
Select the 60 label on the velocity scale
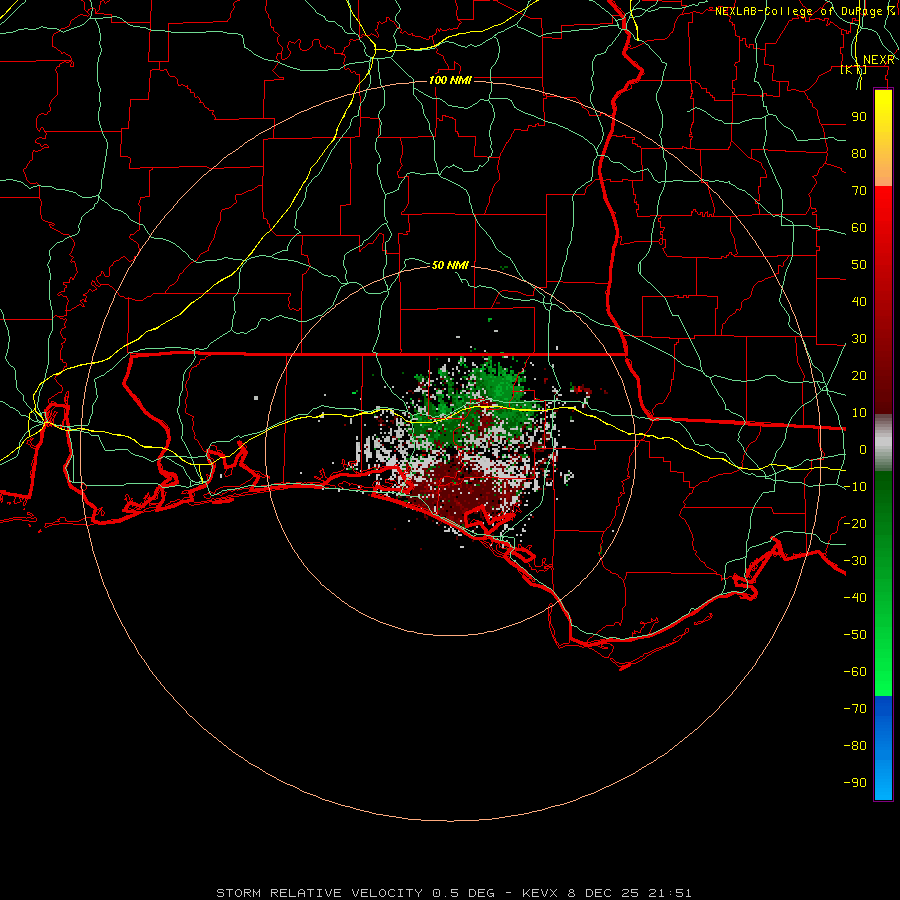click(859, 227)
